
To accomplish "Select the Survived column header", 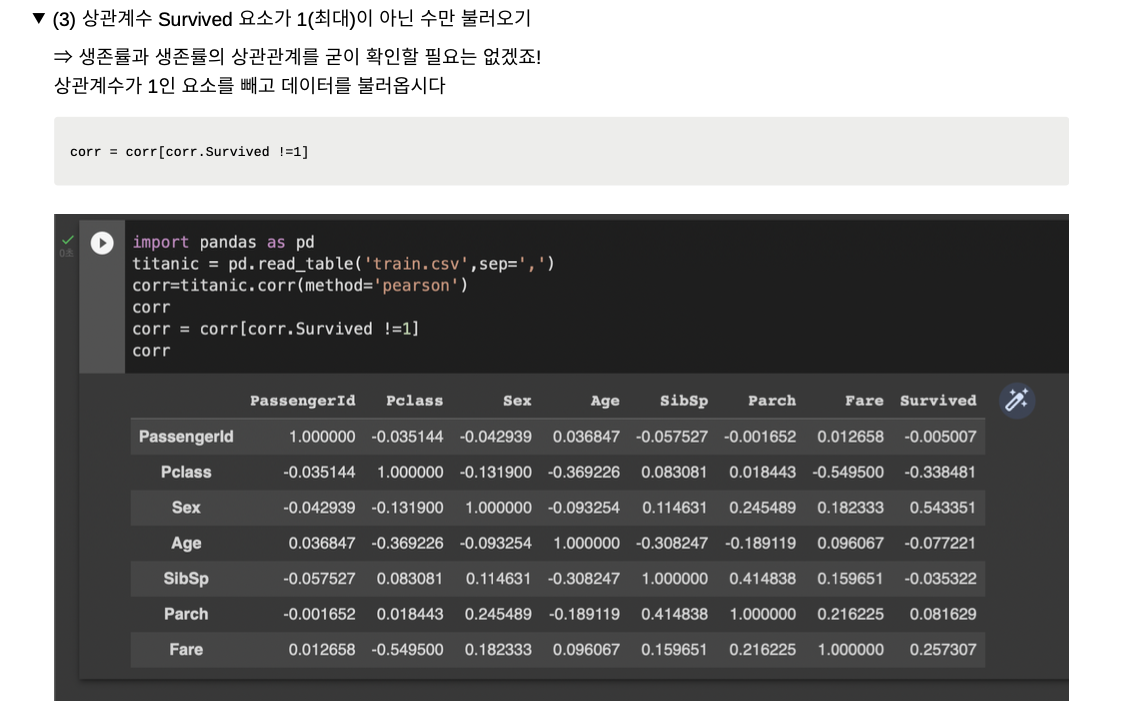I will point(938,400).
